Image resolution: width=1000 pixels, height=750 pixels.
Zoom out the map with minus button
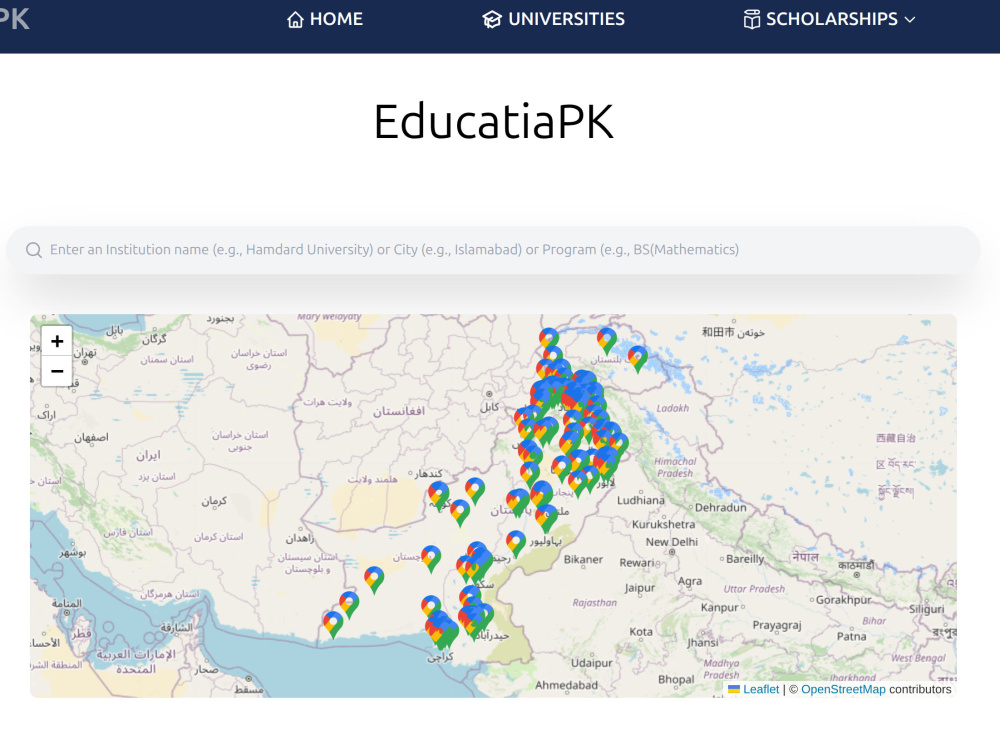57,371
